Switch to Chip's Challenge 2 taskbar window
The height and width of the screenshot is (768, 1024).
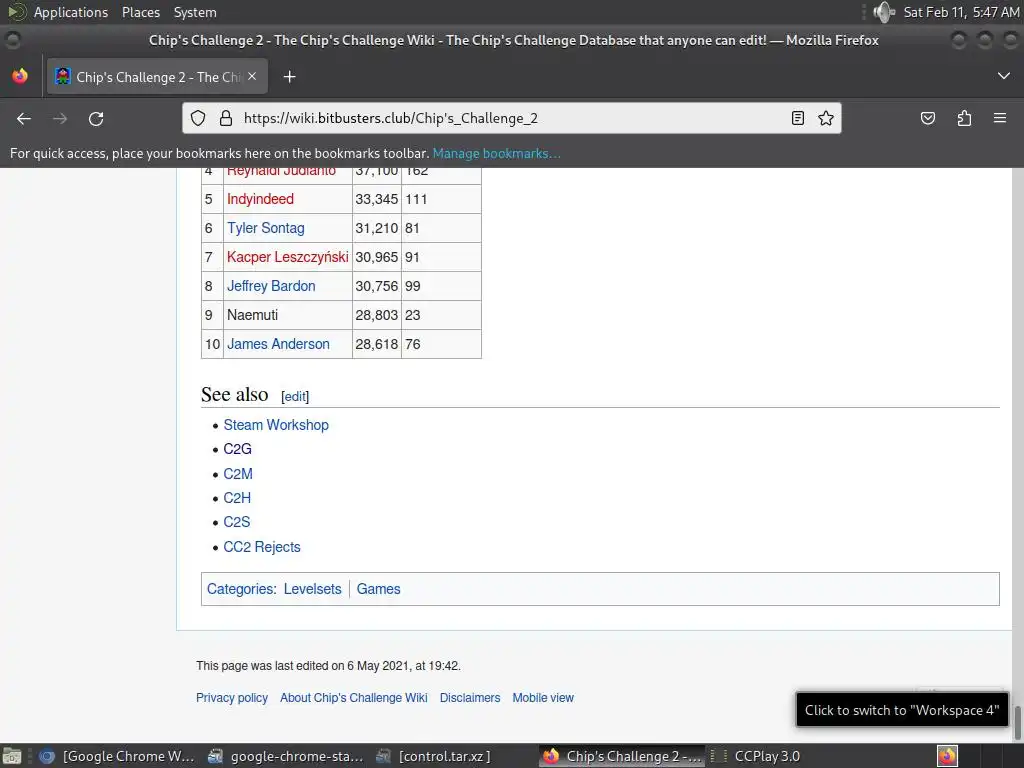(623, 756)
